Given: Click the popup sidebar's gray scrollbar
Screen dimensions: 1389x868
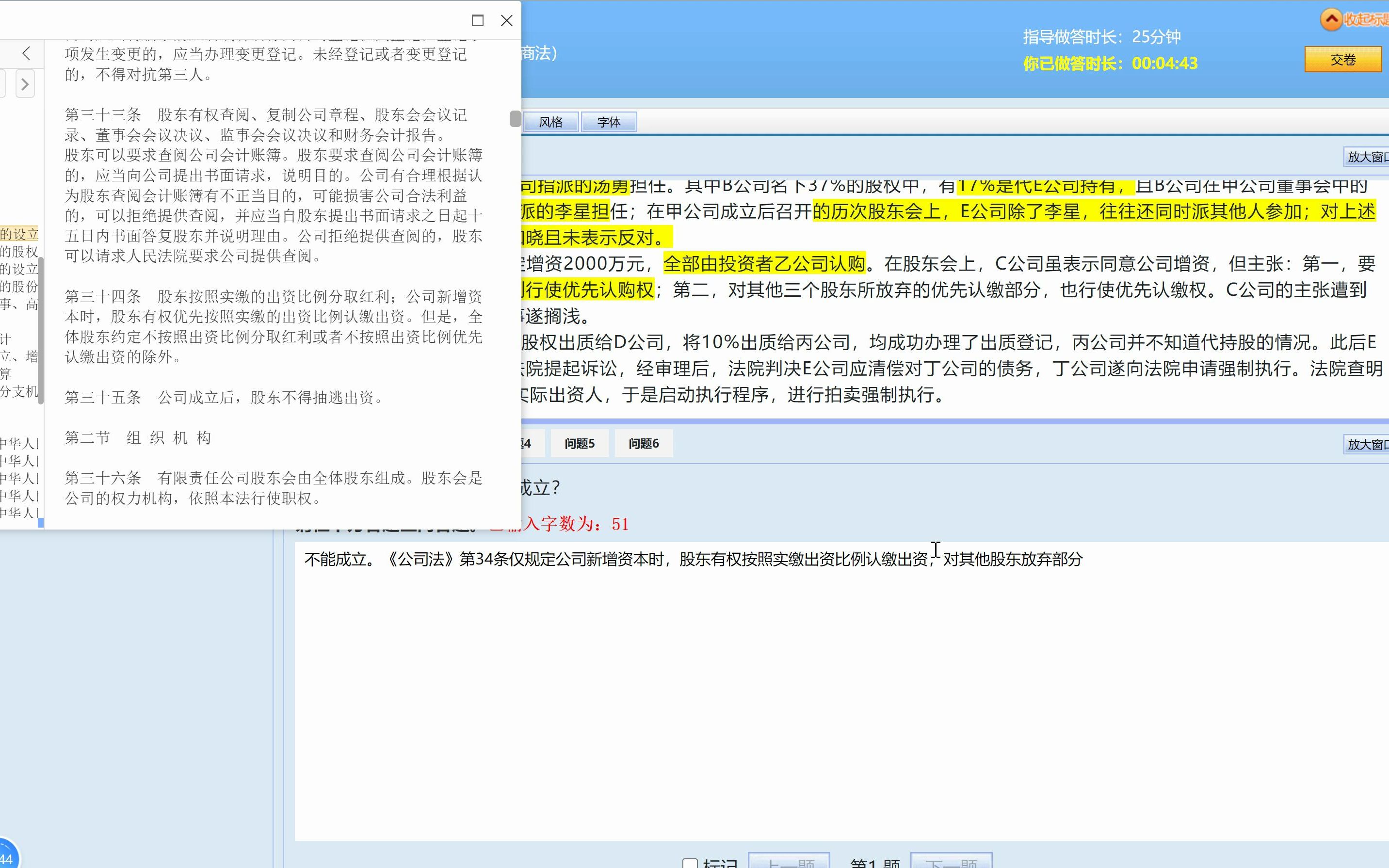Looking at the screenshot, I should tap(41, 331).
